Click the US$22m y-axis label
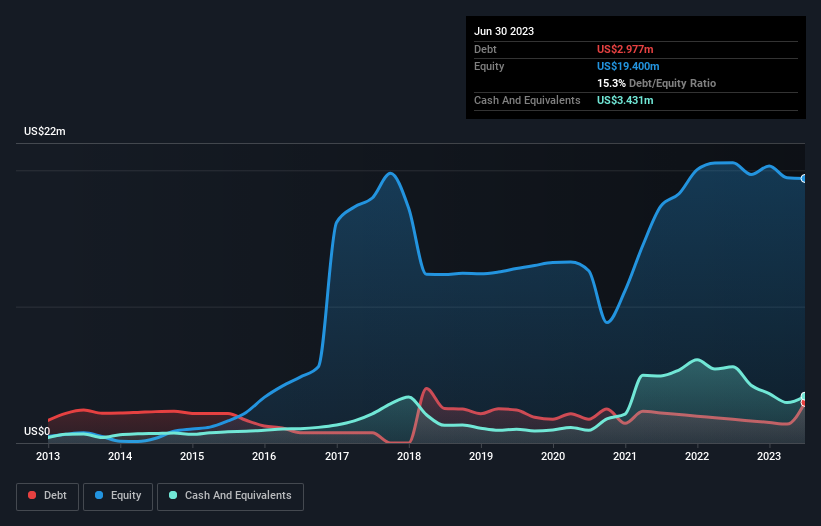 point(45,131)
